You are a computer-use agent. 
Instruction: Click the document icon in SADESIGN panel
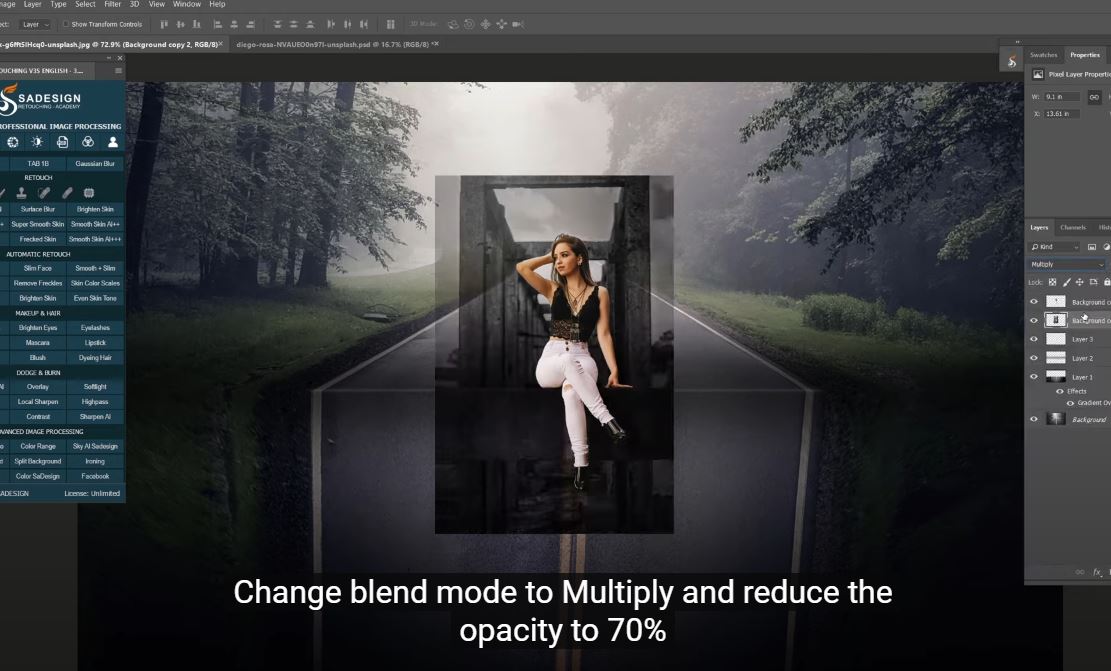[x=62, y=143]
